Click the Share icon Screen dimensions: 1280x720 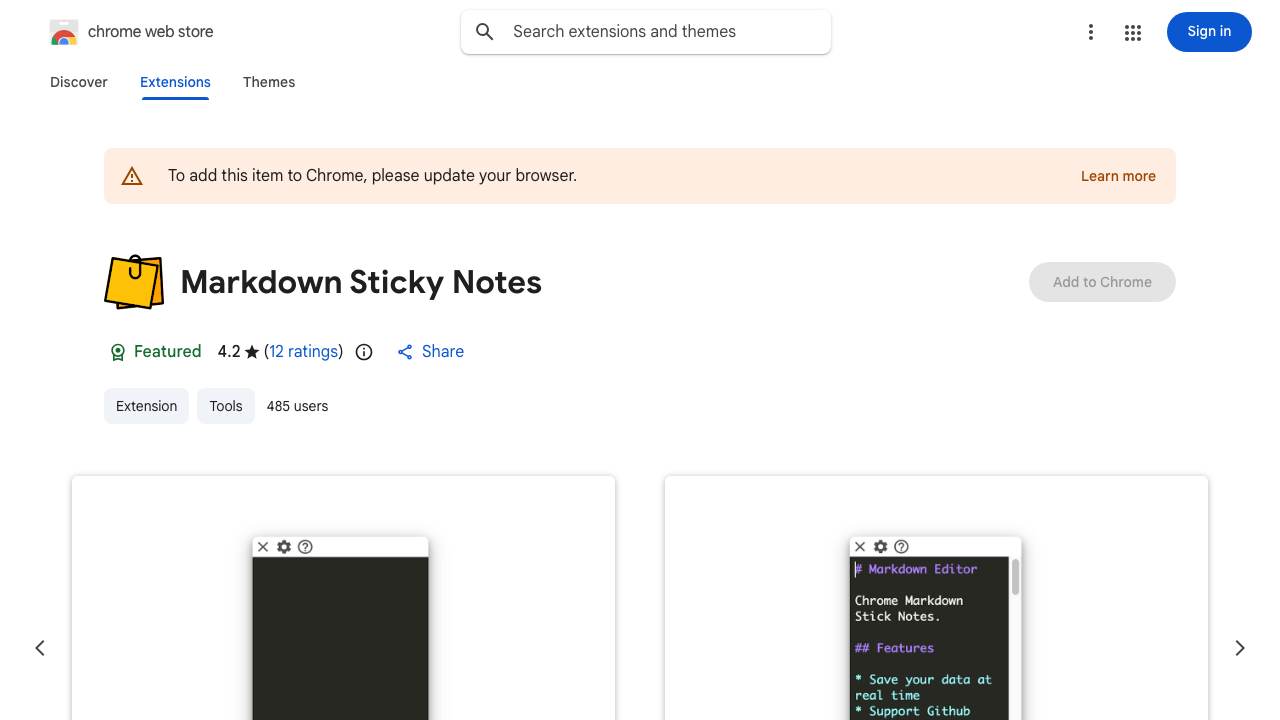pyautogui.click(x=405, y=352)
